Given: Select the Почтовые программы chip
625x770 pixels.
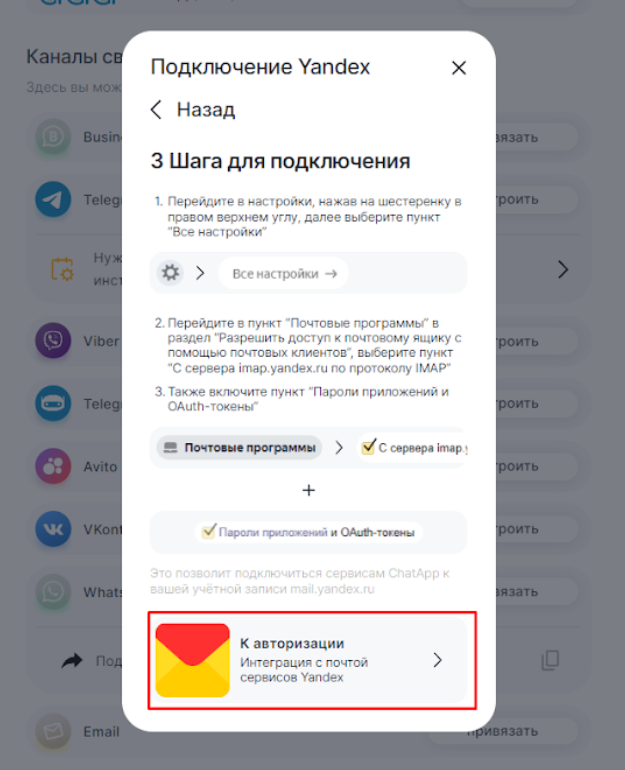Looking at the screenshot, I should pyautogui.click(x=240, y=447).
